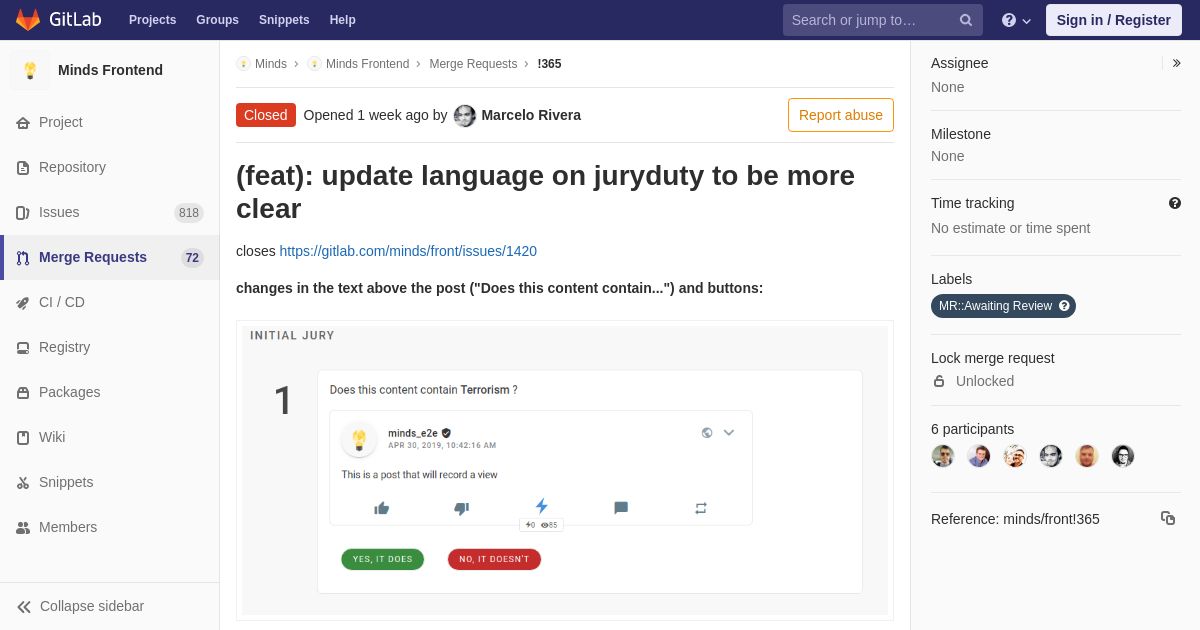Open the Project sidebar section

pos(109,122)
